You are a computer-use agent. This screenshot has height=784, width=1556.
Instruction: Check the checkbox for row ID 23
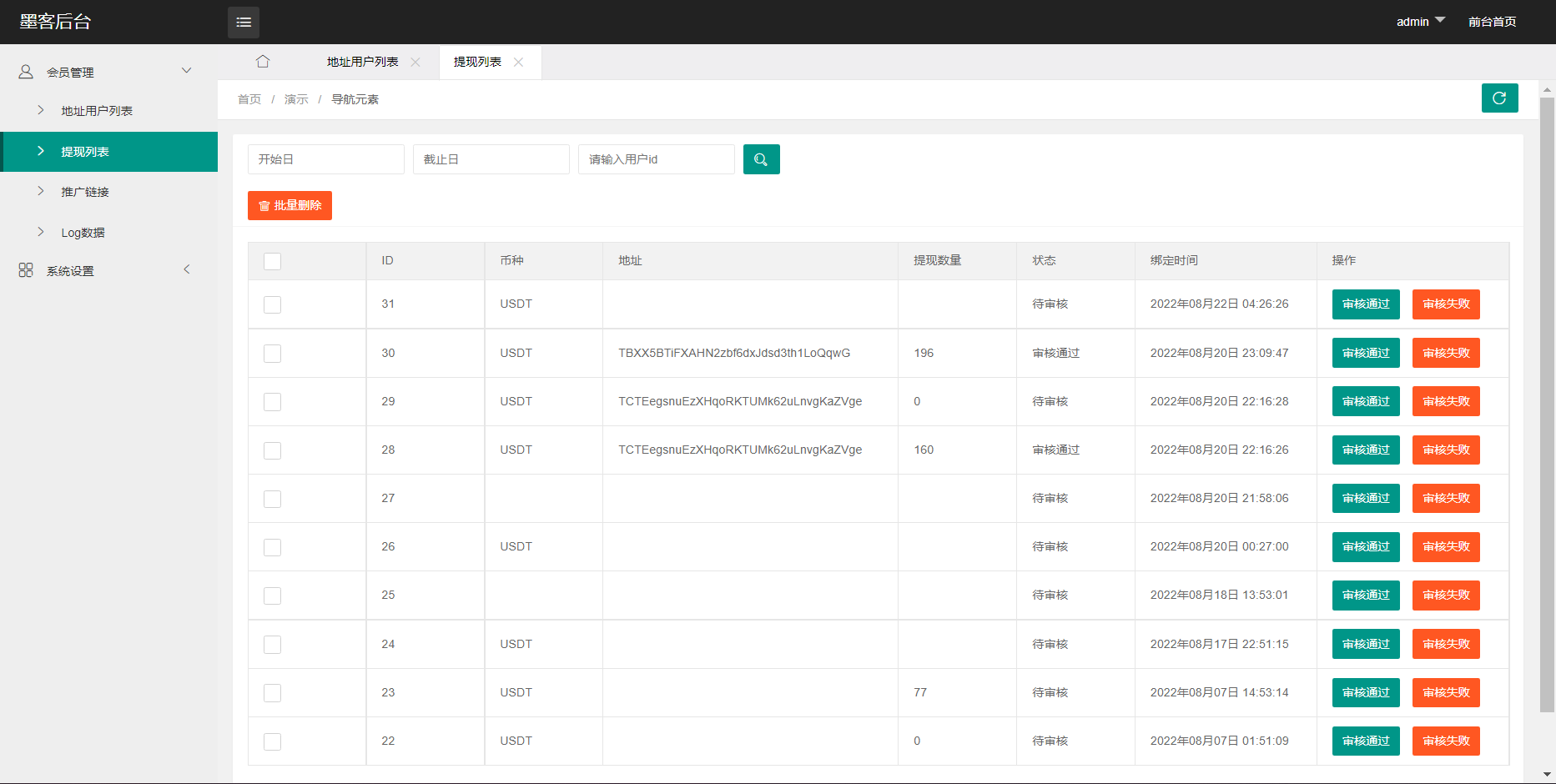point(272,693)
